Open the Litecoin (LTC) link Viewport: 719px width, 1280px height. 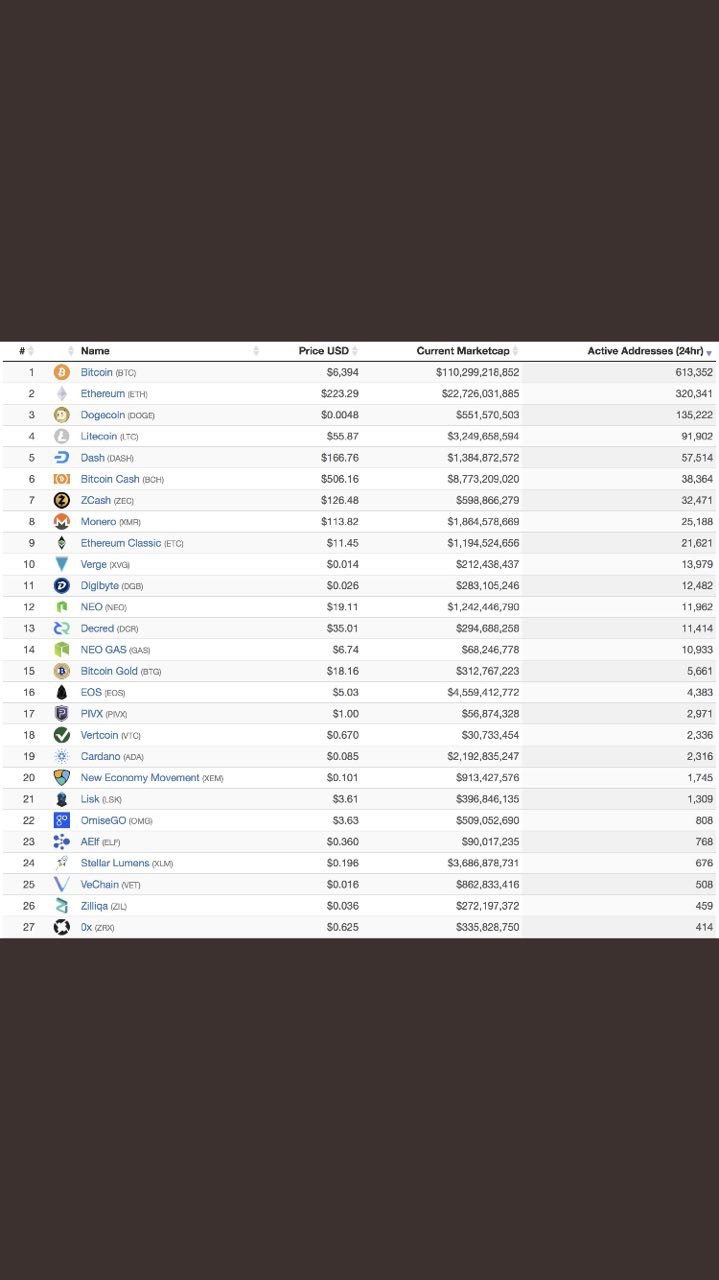pyautogui.click(x=110, y=436)
